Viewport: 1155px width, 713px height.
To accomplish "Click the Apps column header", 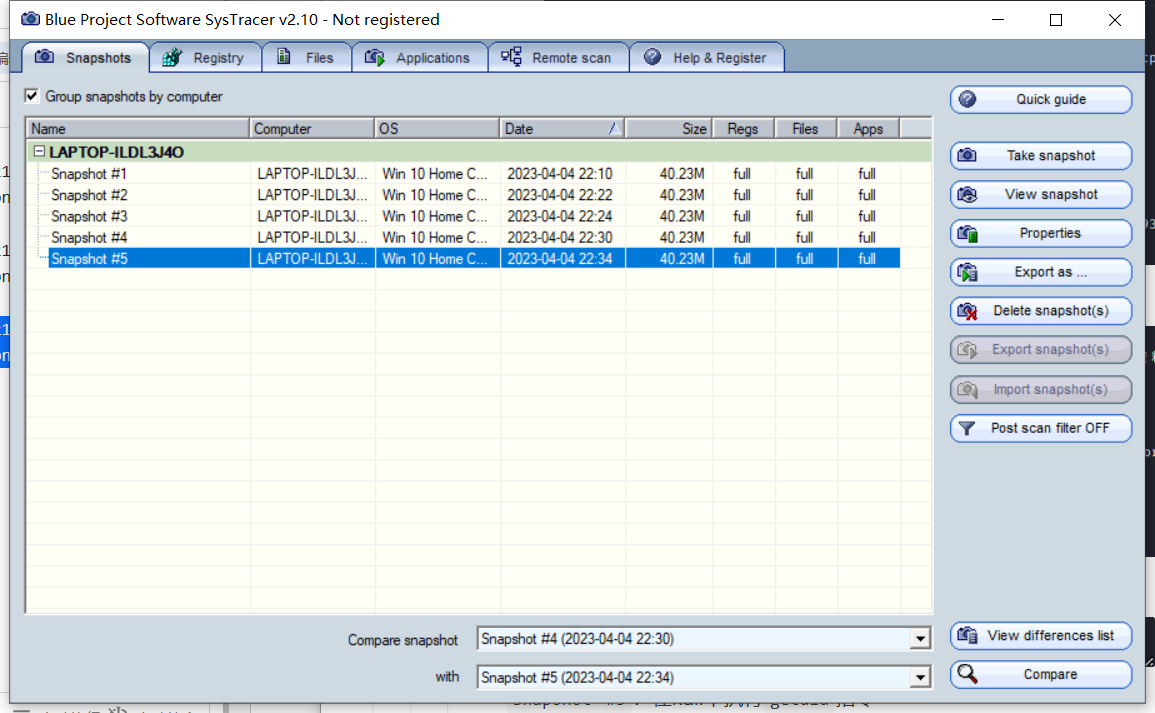I will [868, 128].
